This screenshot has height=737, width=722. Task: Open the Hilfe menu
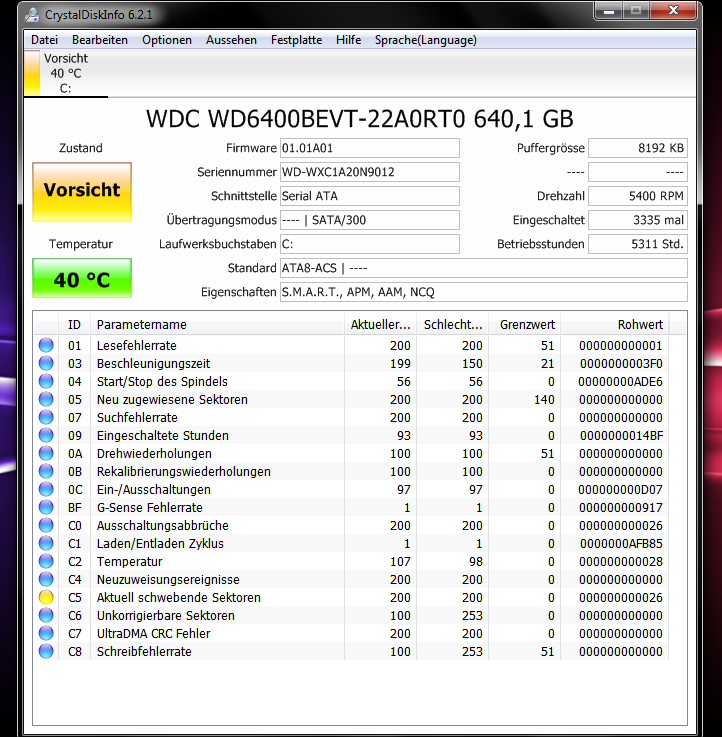point(348,40)
